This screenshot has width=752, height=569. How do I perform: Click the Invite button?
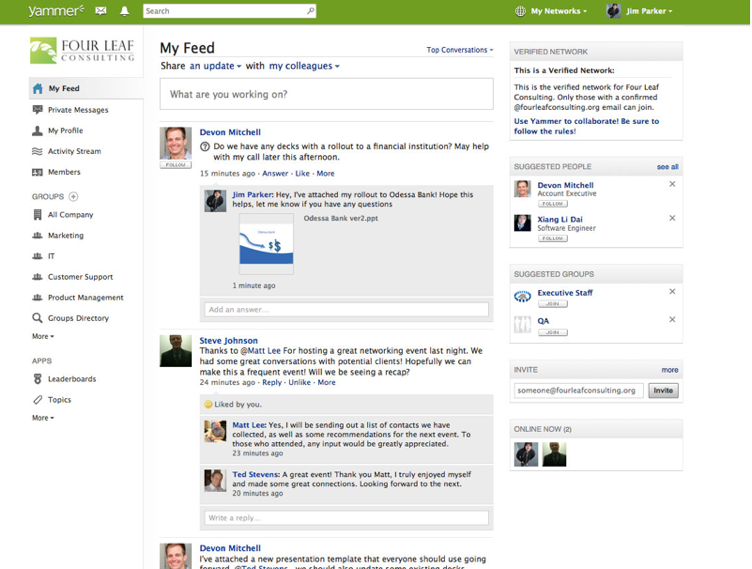tap(663, 391)
